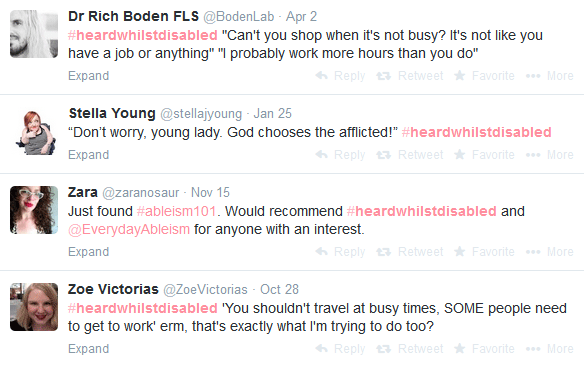
Task: Open More options on Stella Young's tweet
Action: point(549,155)
